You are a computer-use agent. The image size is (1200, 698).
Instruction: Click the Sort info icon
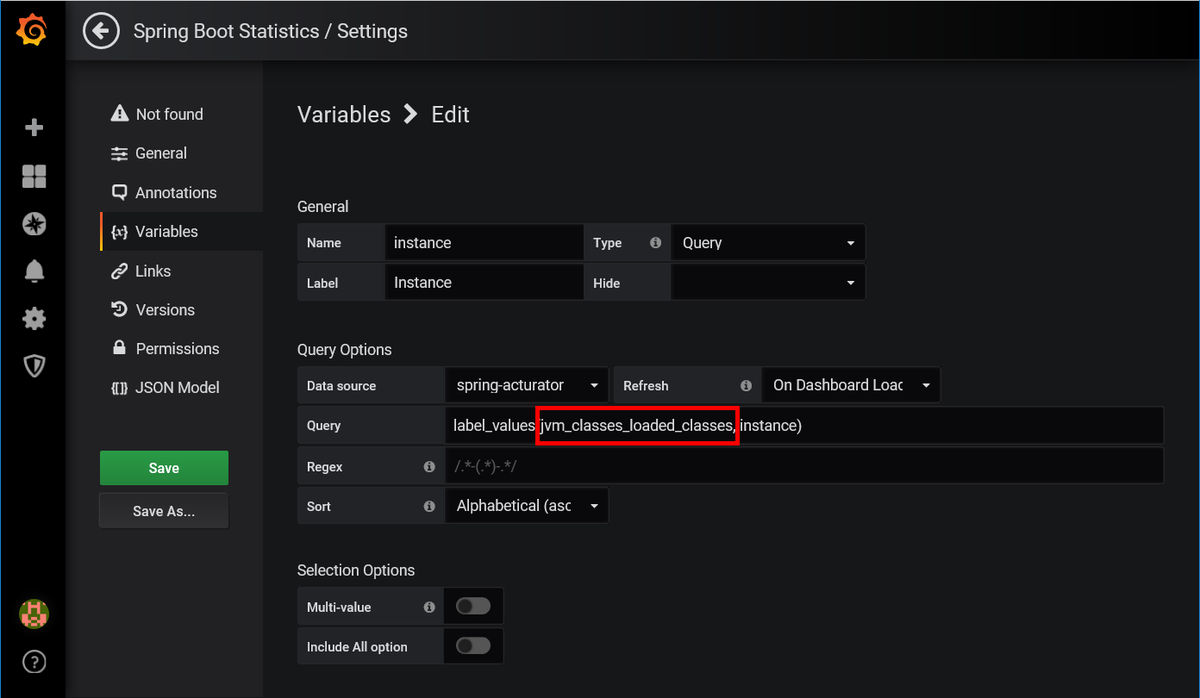[x=429, y=507]
